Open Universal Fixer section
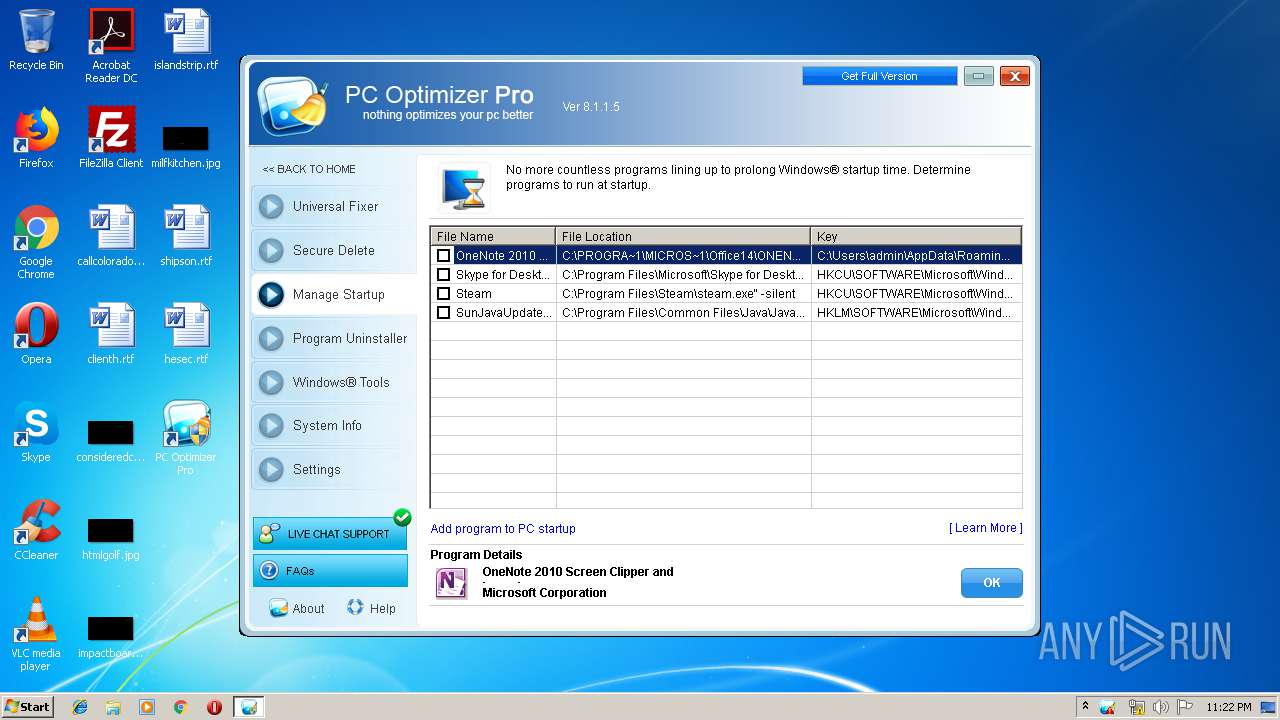The width and height of the screenshot is (1280, 720). click(334, 206)
